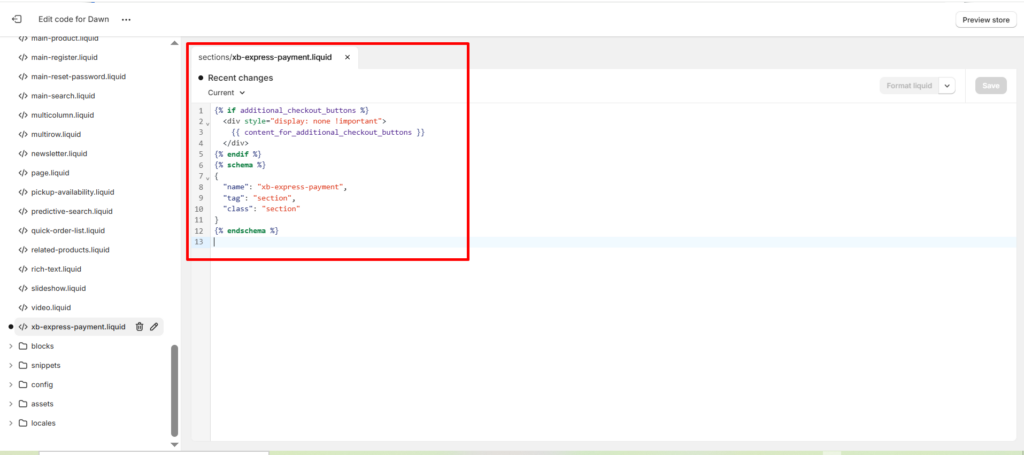
Task: Click the assets folder icon
Action: (23, 404)
